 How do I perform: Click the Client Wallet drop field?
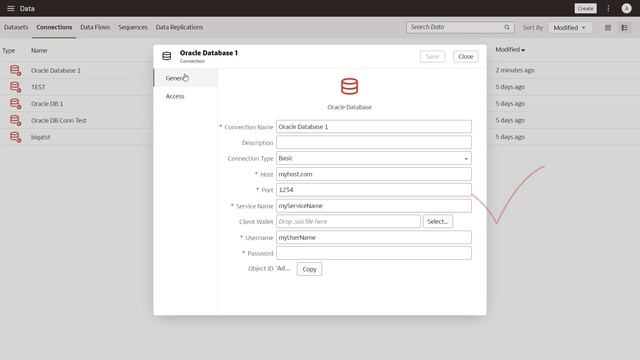(x=348, y=222)
